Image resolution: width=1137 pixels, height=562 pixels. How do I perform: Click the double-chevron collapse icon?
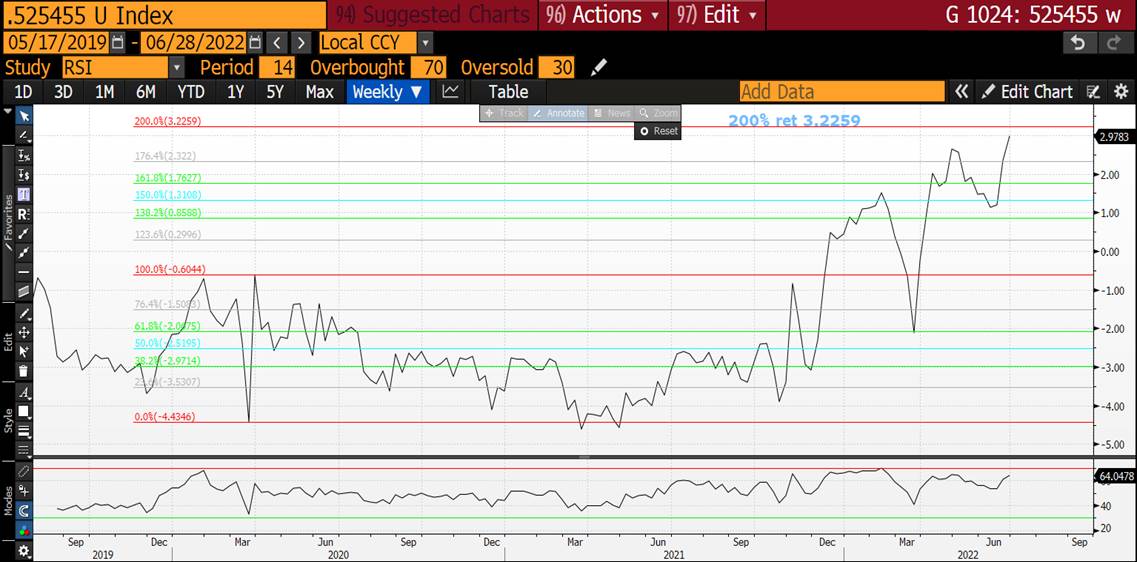(x=962, y=92)
